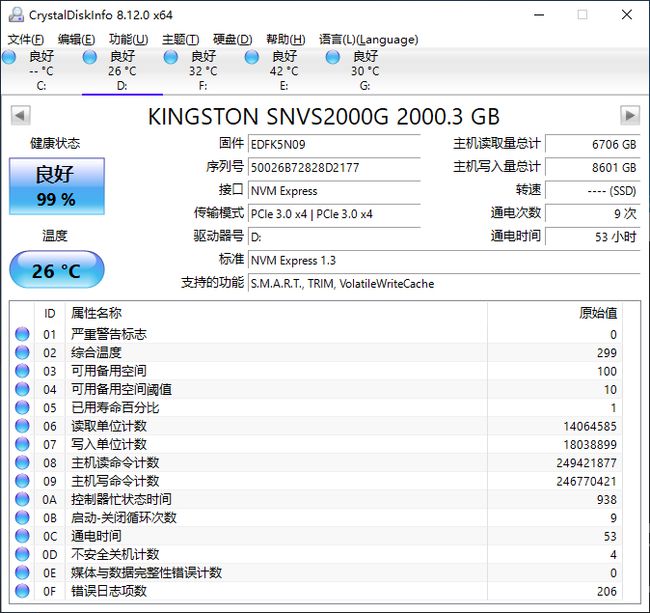
Task: Select drive E: status orb
Action: pyautogui.click(x=252, y=57)
